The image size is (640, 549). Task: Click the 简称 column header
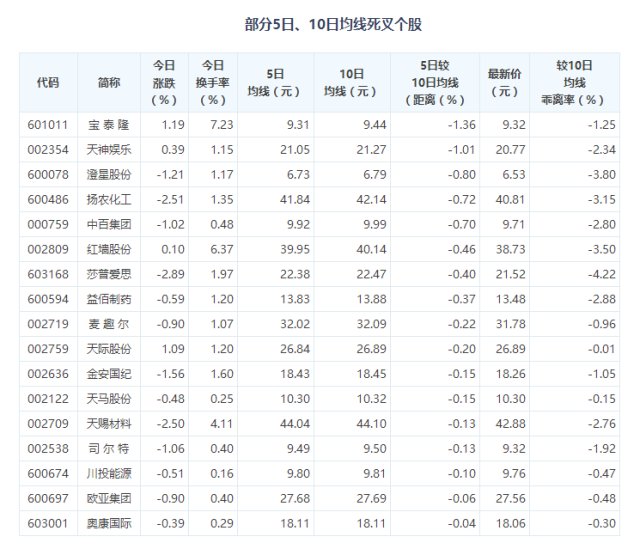tap(110, 83)
